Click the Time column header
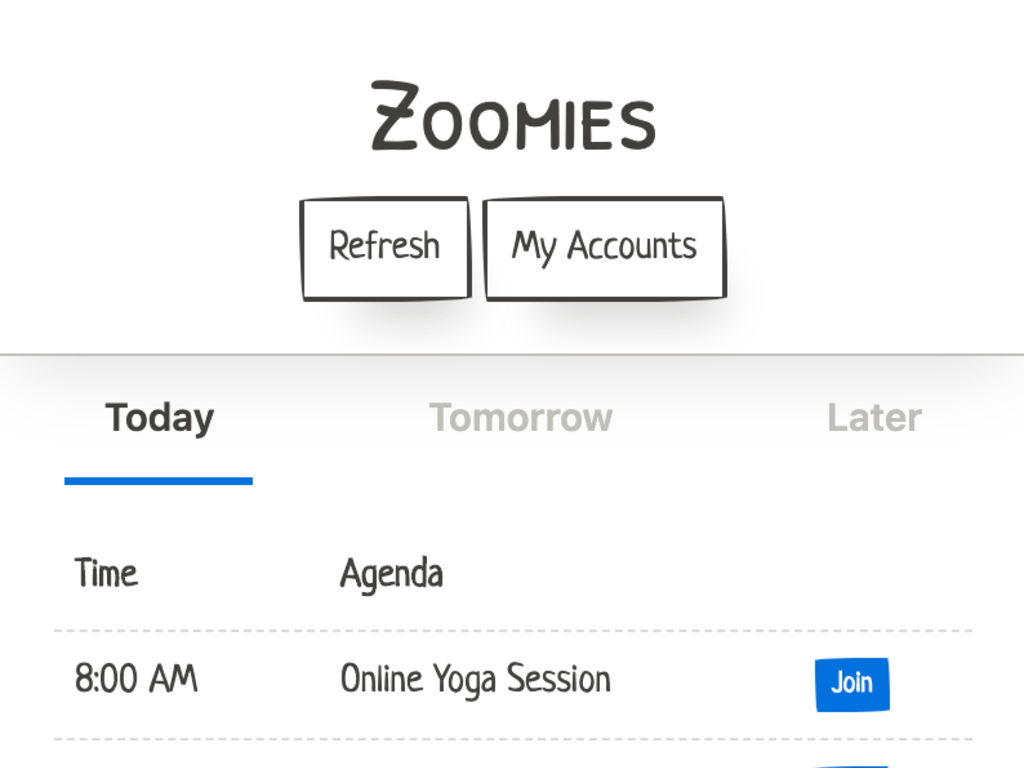 click(106, 574)
